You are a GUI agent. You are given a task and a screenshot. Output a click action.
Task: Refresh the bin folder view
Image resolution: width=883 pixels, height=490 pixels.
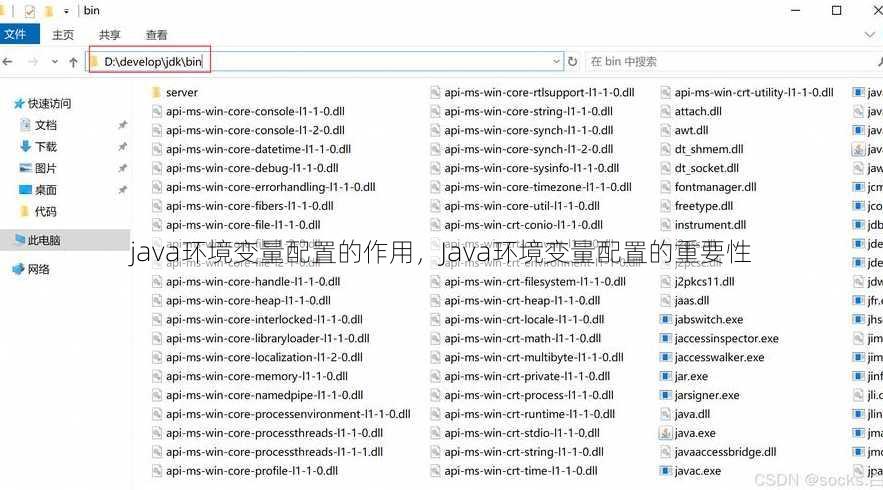tap(573, 61)
